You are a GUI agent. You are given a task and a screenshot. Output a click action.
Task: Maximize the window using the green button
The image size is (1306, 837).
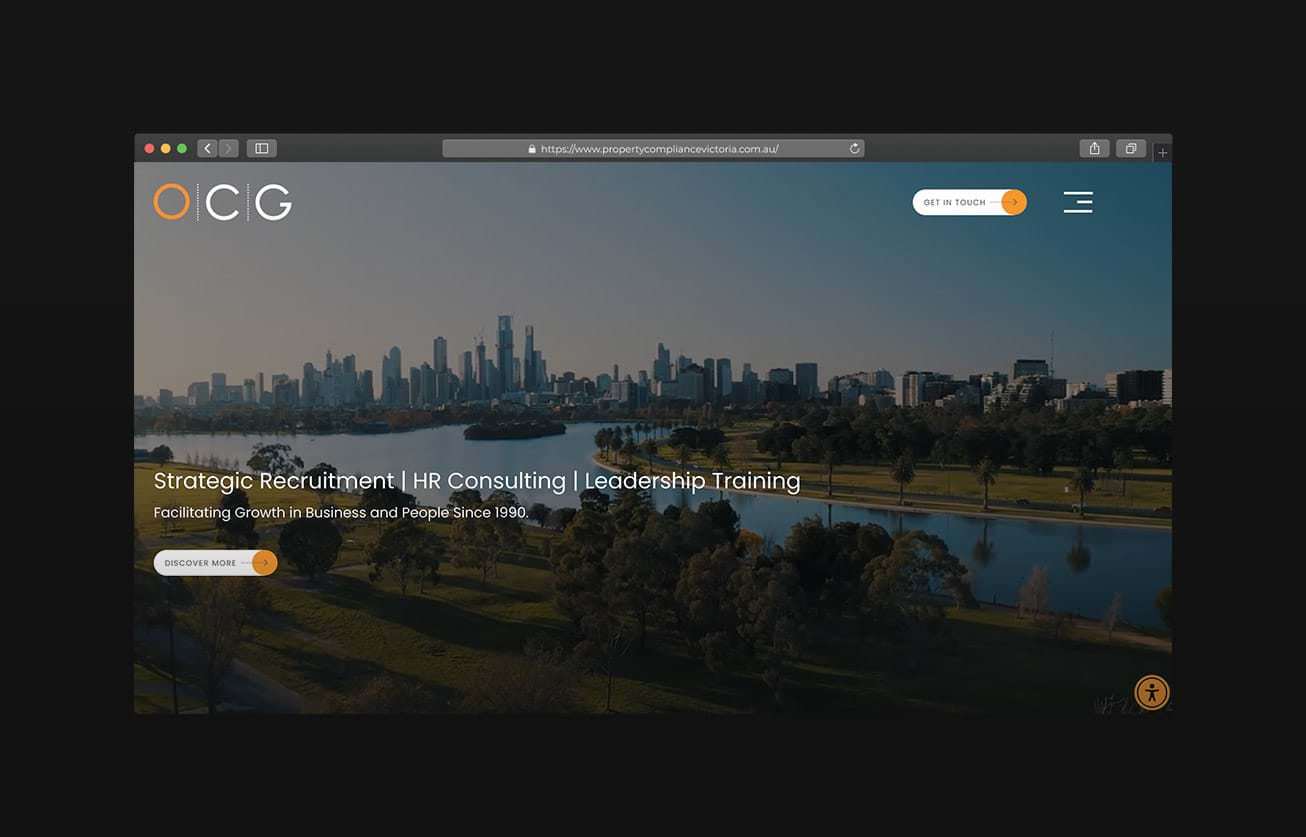(182, 148)
